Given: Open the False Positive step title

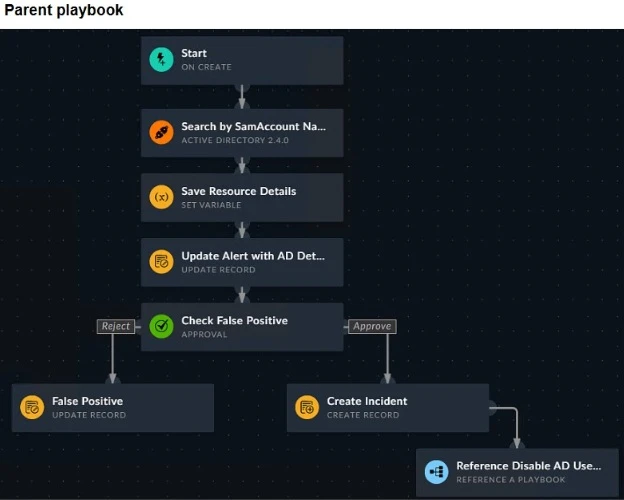Looking at the screenshot, I should pos(87,401).
